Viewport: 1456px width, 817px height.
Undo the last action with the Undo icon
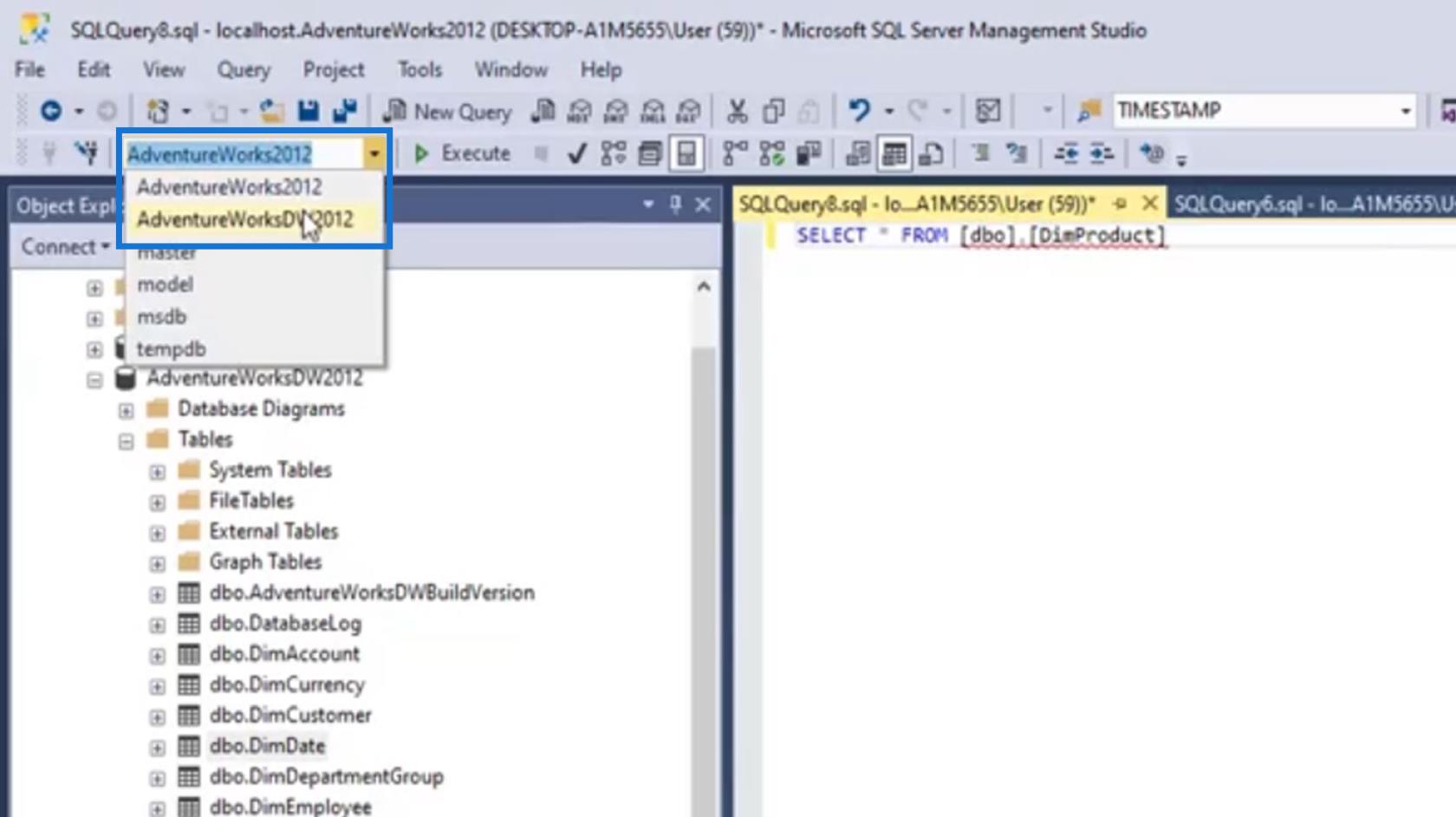click(859, 111)
